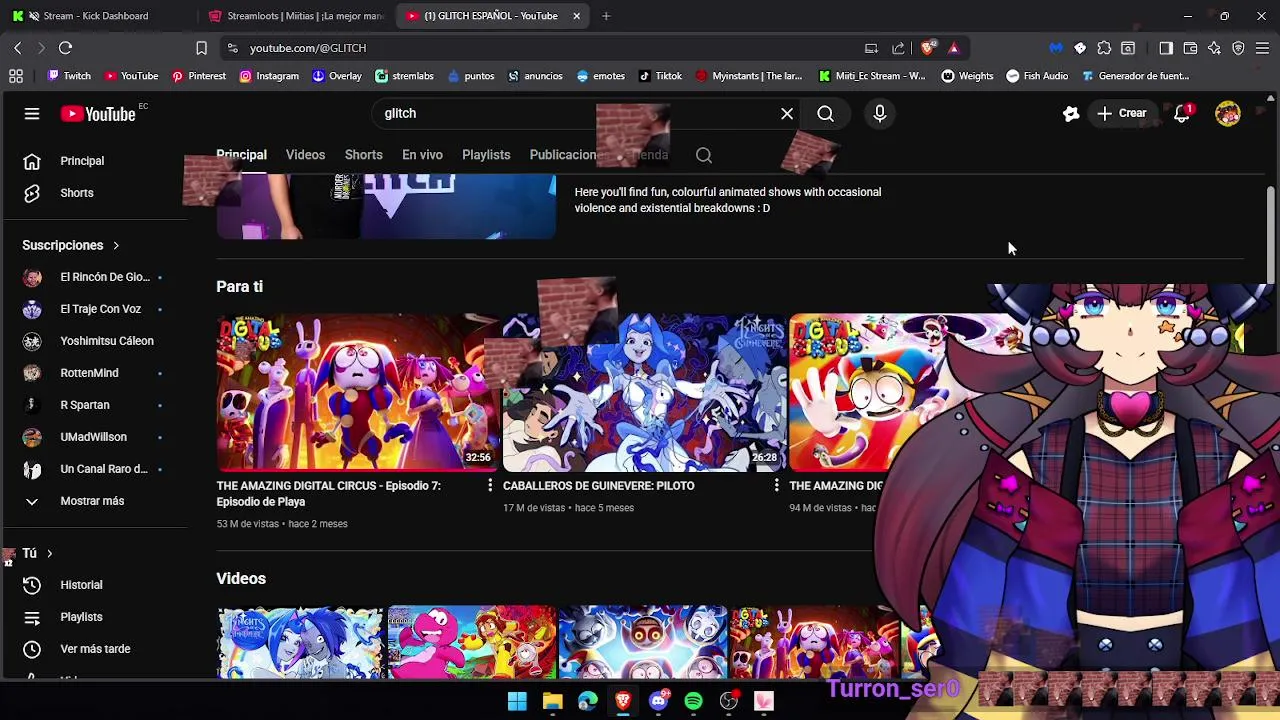The height and width of the screenshot is (720, 1280).
Task: Switch to the Videos channel tab
Action: coord(305,155)
